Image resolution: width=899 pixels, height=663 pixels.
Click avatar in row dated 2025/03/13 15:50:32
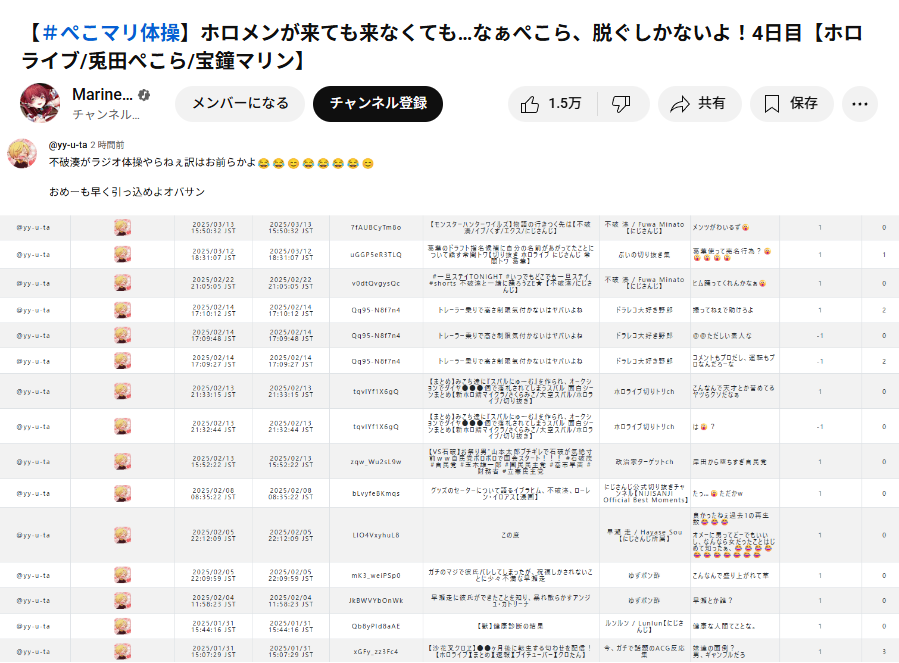click(x=122, y=228)
